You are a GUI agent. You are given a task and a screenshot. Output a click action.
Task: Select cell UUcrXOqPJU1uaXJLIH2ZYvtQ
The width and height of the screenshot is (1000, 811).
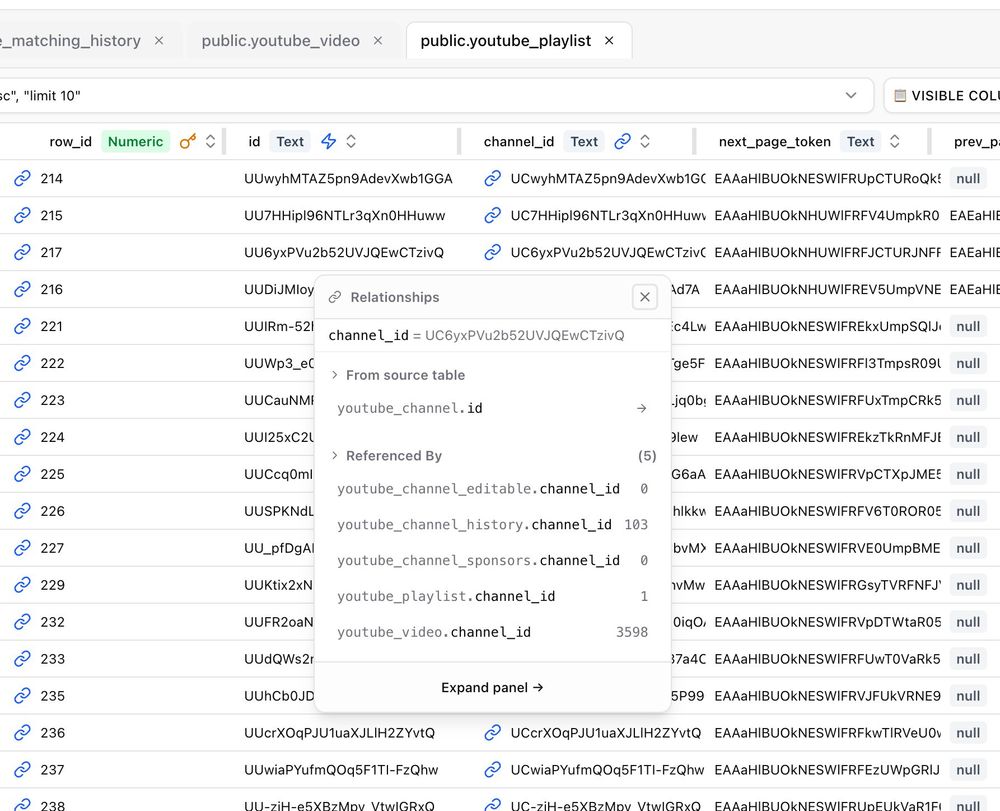tap(339, 733)
